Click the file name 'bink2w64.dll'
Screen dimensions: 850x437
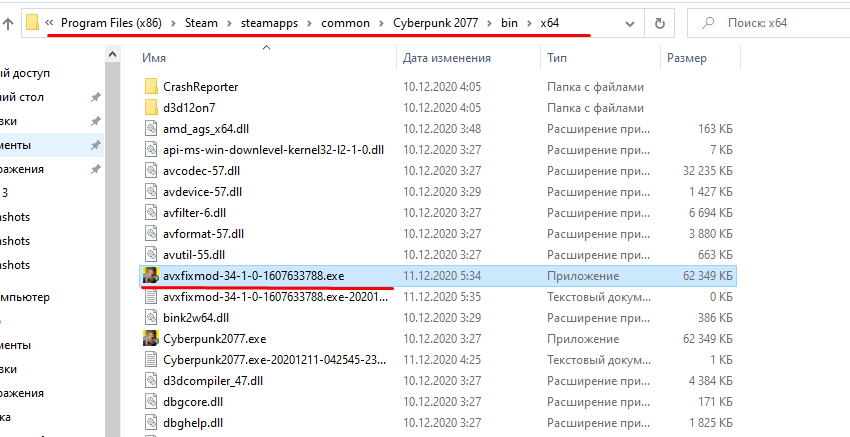click(196, 318)
